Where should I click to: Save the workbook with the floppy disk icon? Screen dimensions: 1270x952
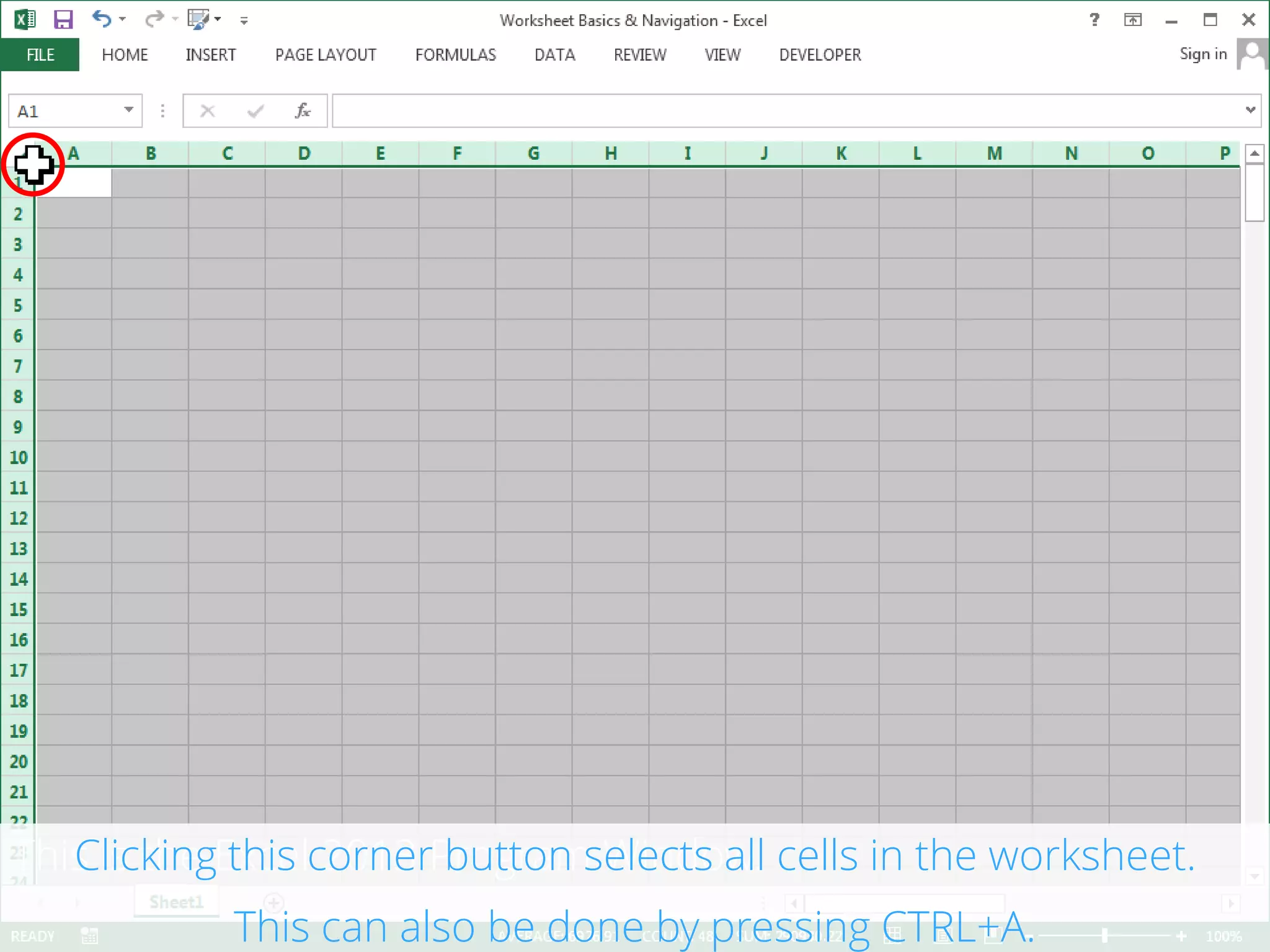tap(63, 20)
